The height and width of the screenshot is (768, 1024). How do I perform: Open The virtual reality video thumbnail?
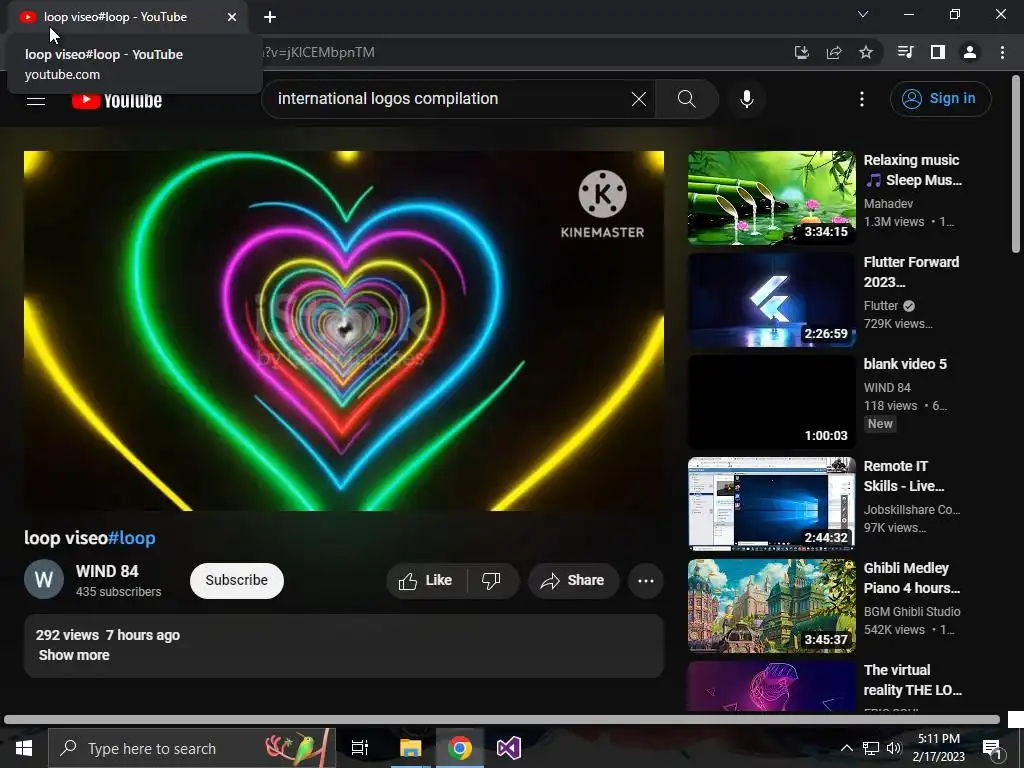tap(771, 686)
